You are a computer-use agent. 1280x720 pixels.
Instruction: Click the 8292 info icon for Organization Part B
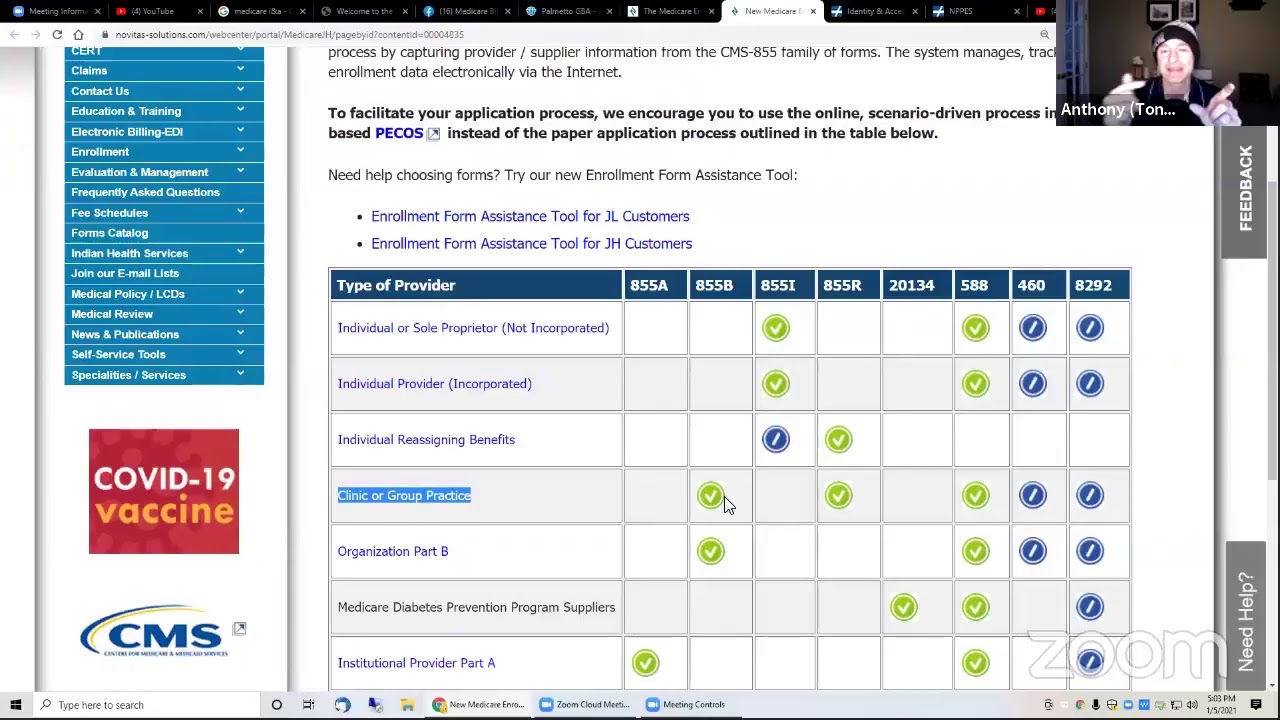tap(1090, 552)
